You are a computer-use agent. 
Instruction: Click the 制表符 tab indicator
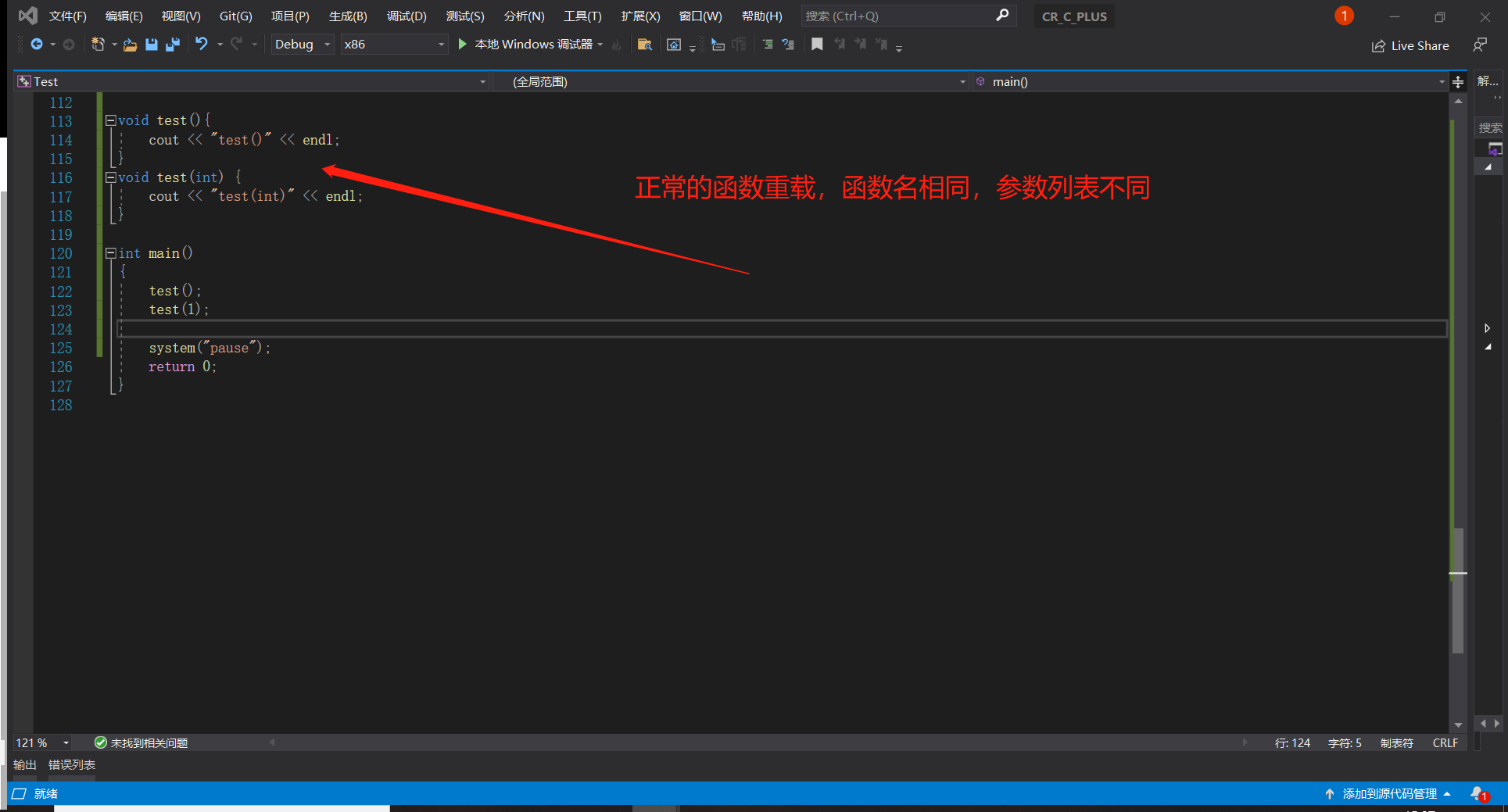point(1396,742)
